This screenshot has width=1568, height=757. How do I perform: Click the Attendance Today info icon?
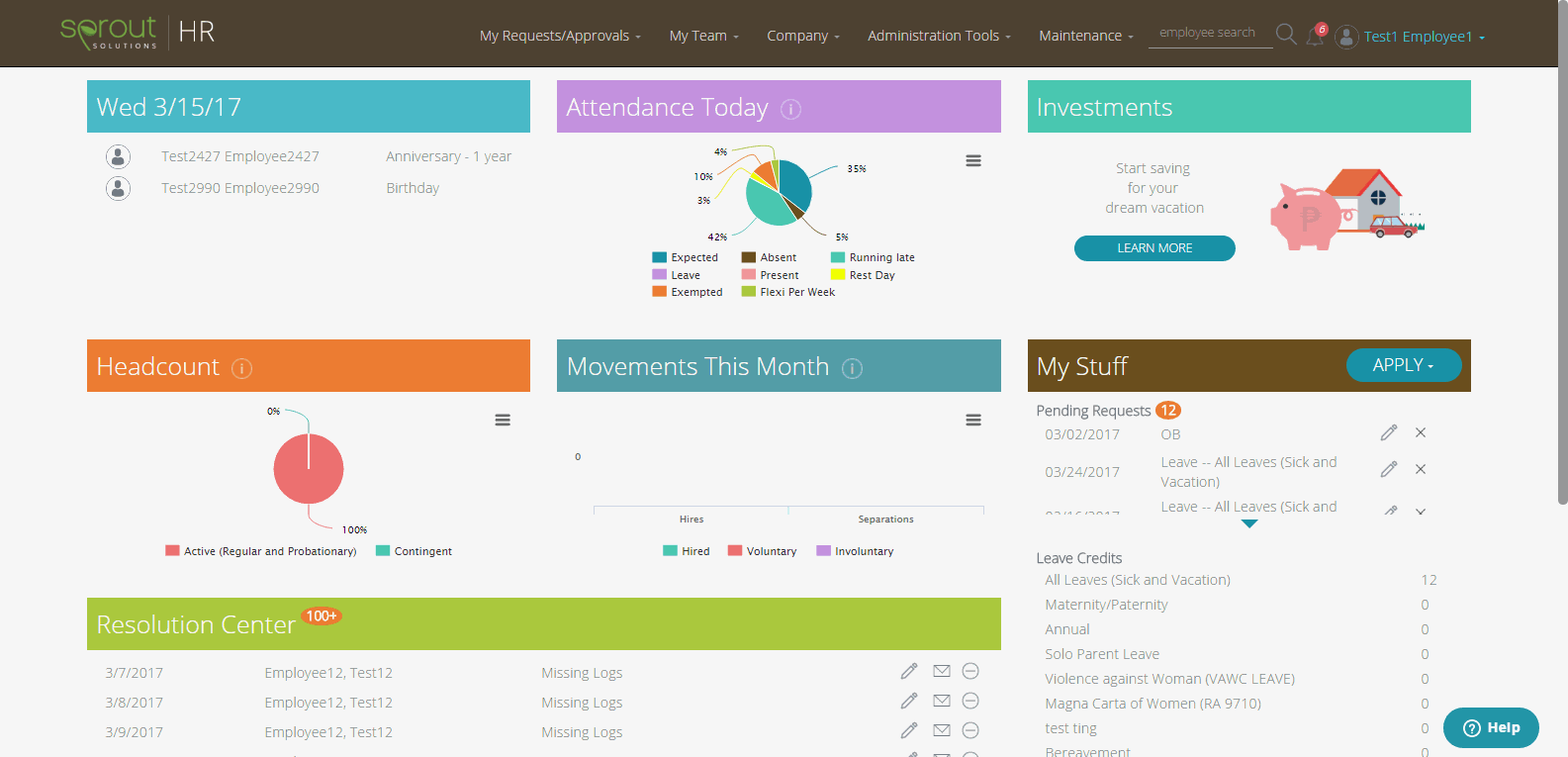(x=790, y=109)
